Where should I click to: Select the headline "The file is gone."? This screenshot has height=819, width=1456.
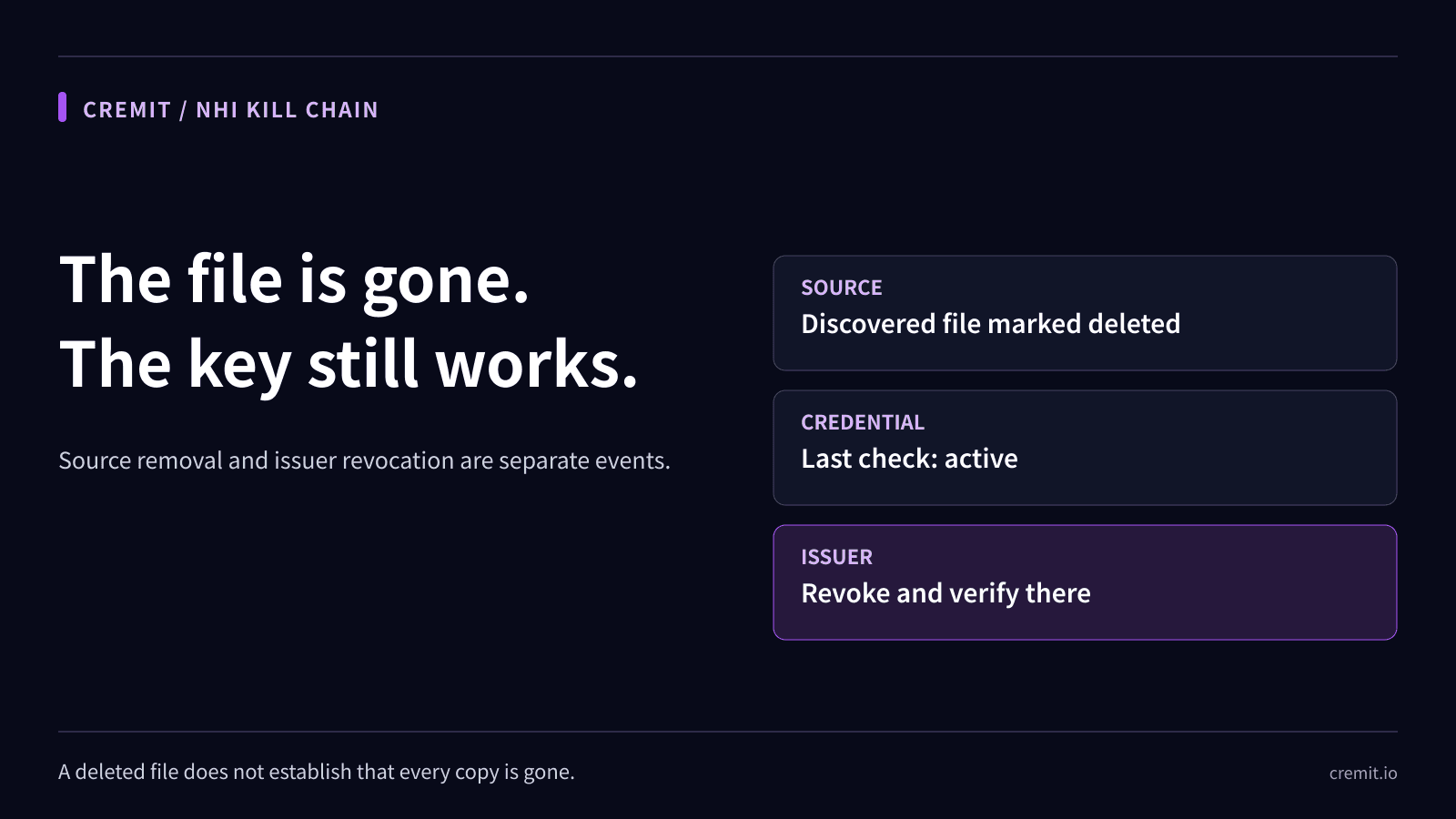(x=294, y=280)
